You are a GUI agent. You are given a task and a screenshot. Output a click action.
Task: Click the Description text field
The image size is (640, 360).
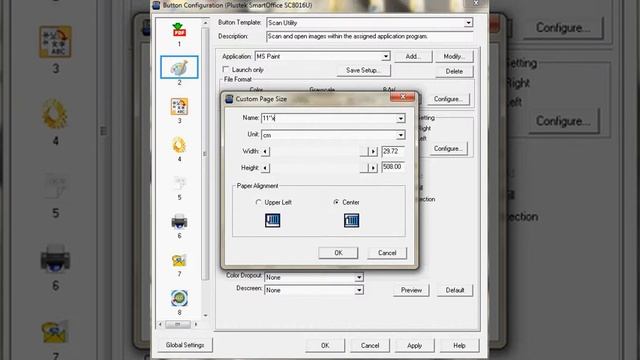point(370,36)
